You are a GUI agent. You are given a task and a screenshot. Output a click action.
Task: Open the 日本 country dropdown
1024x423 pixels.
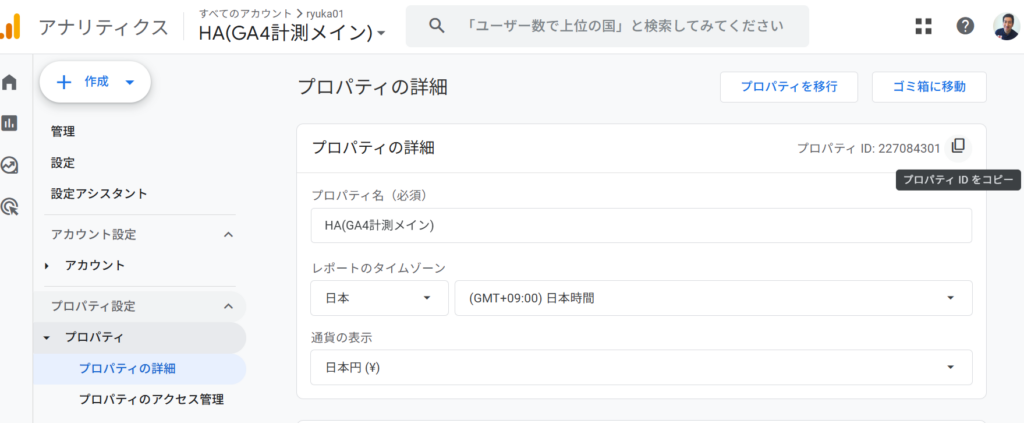pos(379,298)
